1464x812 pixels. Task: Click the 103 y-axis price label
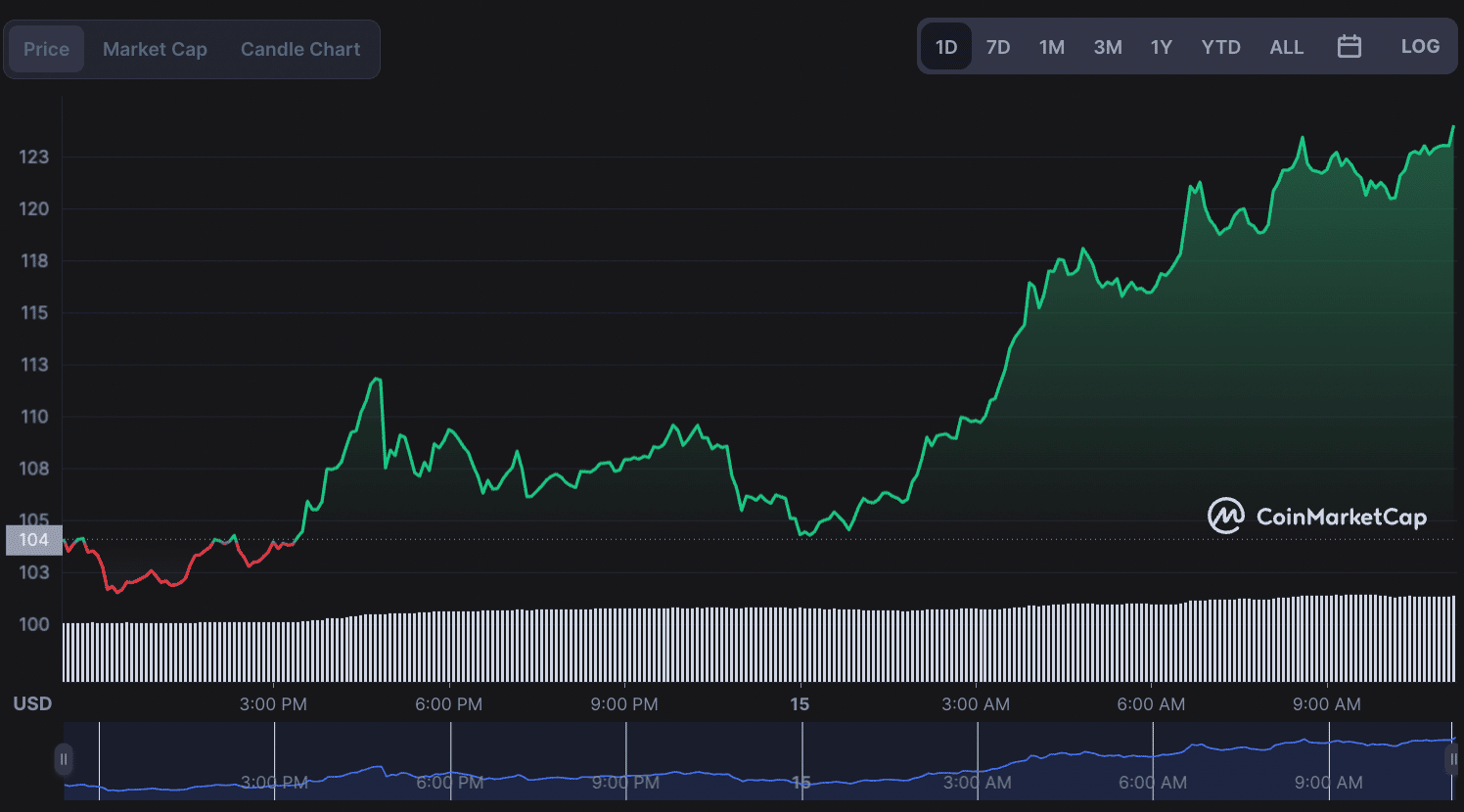[x=34, y=572]
